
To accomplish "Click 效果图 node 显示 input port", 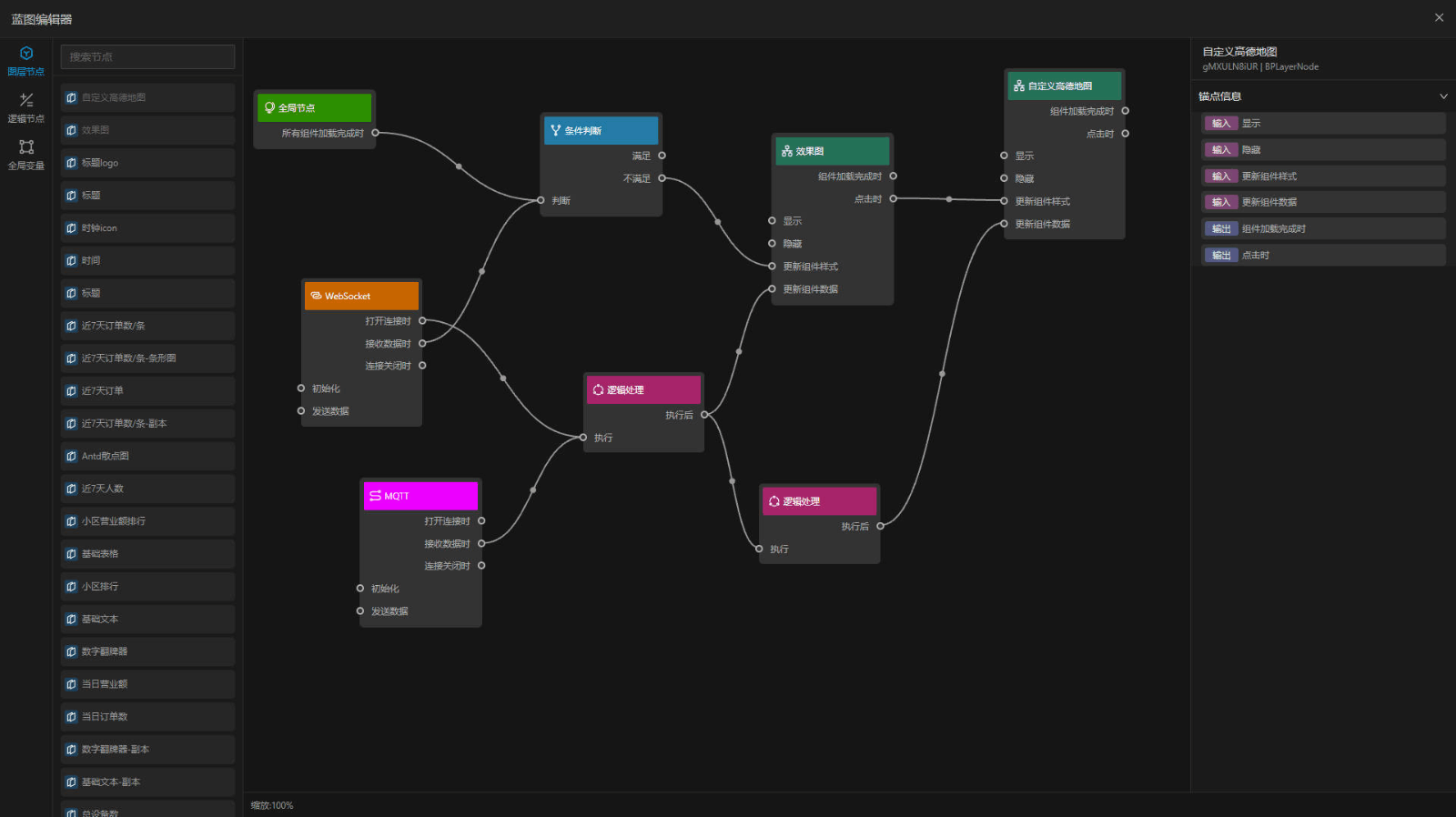I will tap(772, 221).
